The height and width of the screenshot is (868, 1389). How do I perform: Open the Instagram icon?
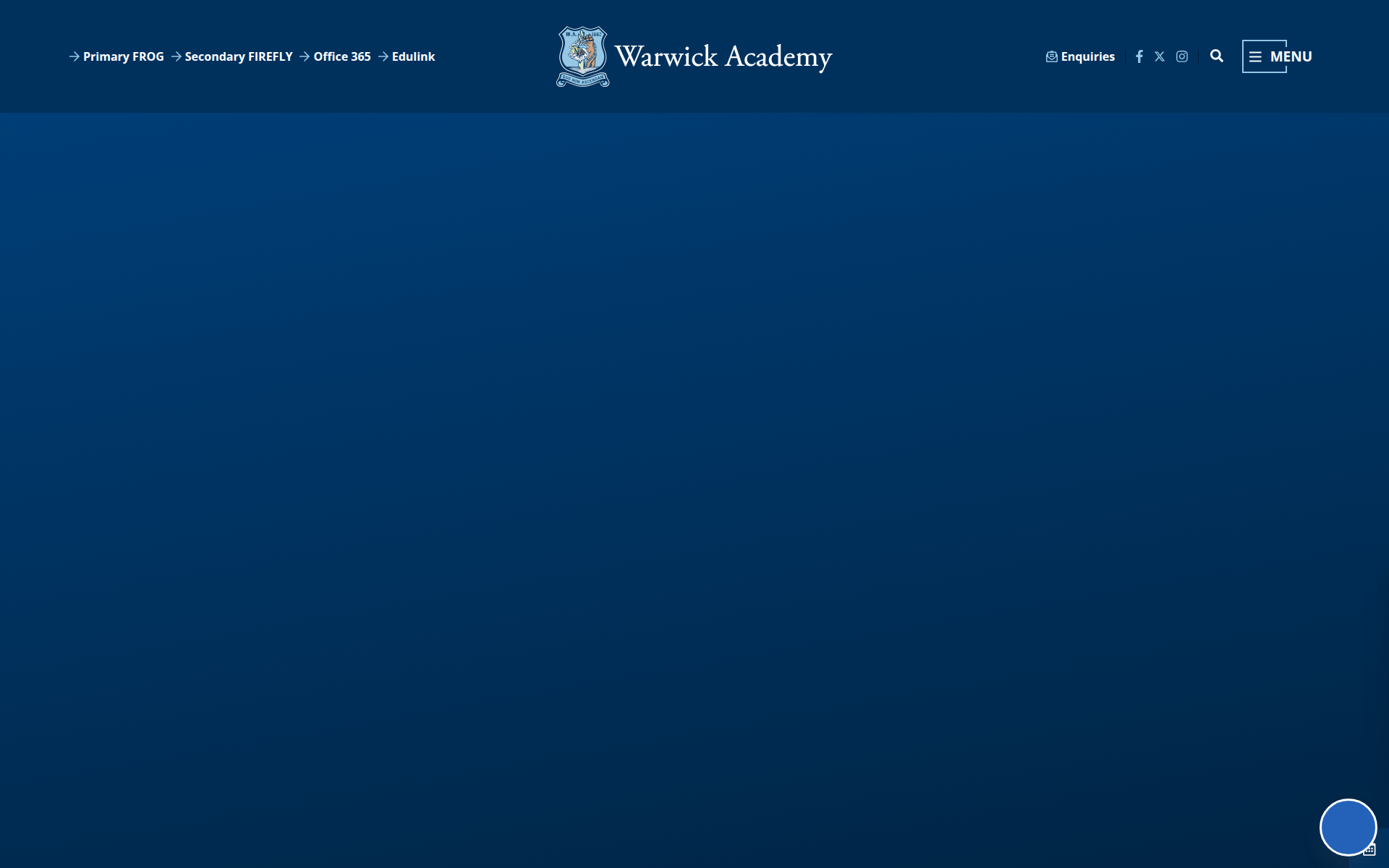(x=1182, y=56)
